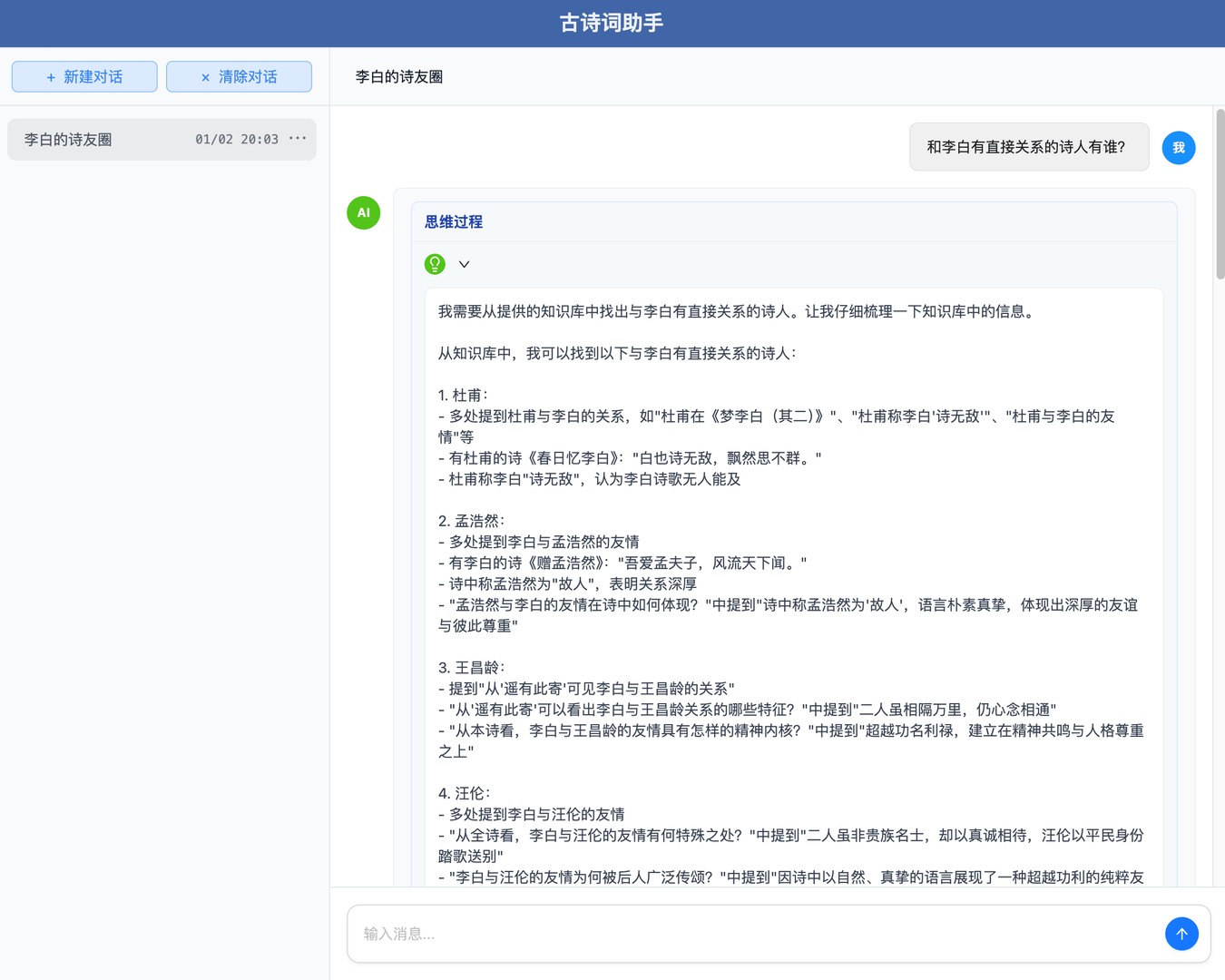Click the green lightbulb icon in thinking panel
Image resolution: width=1225 pixels, height=980 pixels.
436,264
